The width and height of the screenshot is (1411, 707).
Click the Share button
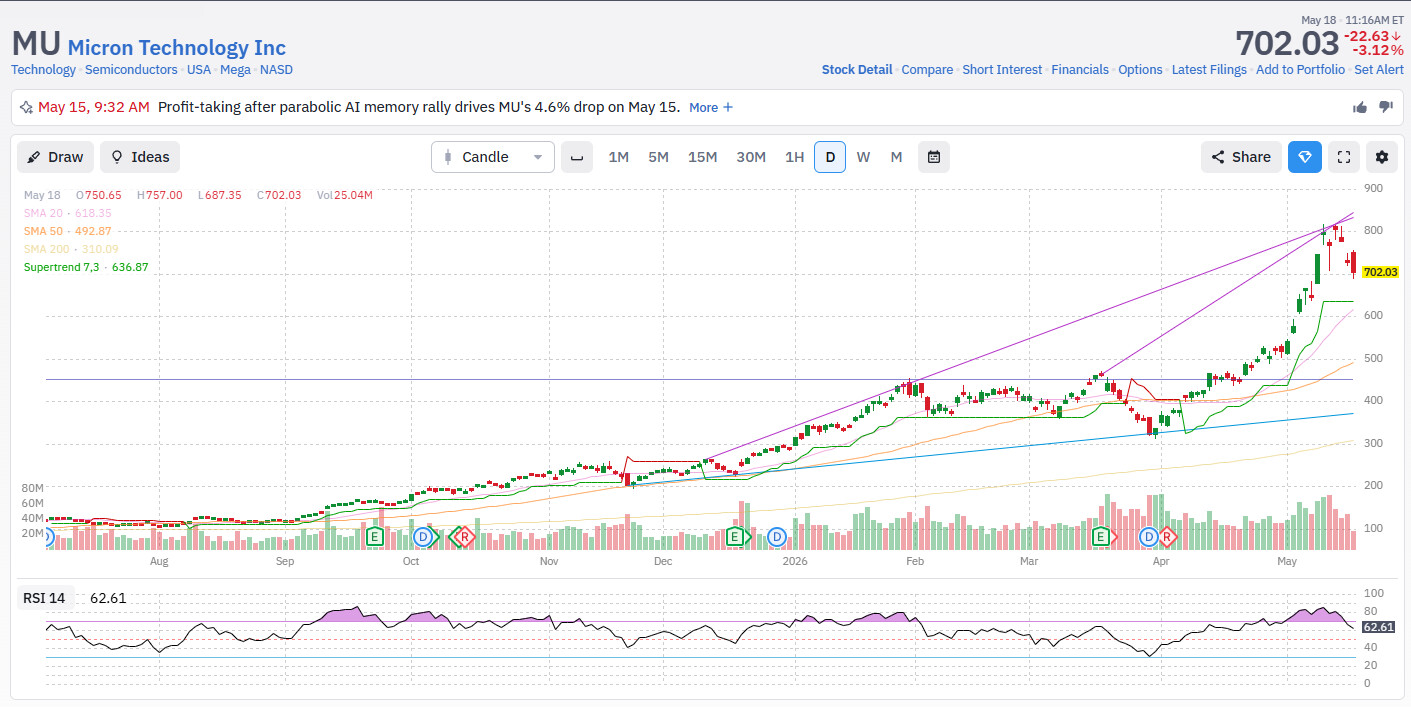1241,157
